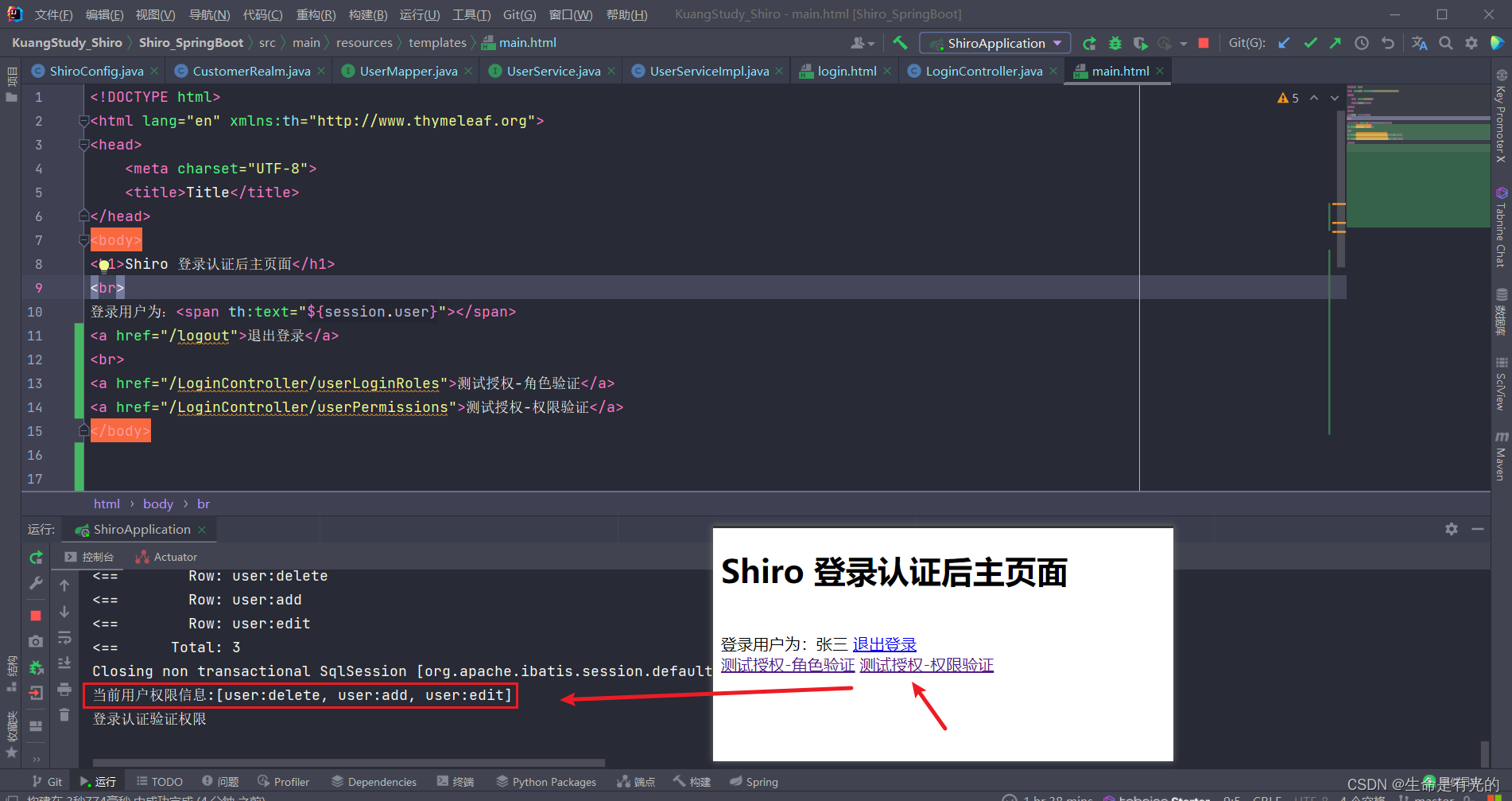Image resolution: width=1512 pixels, height=801 pixels.
Task: Click the camera thread dump icon
Action: (36, 641)
